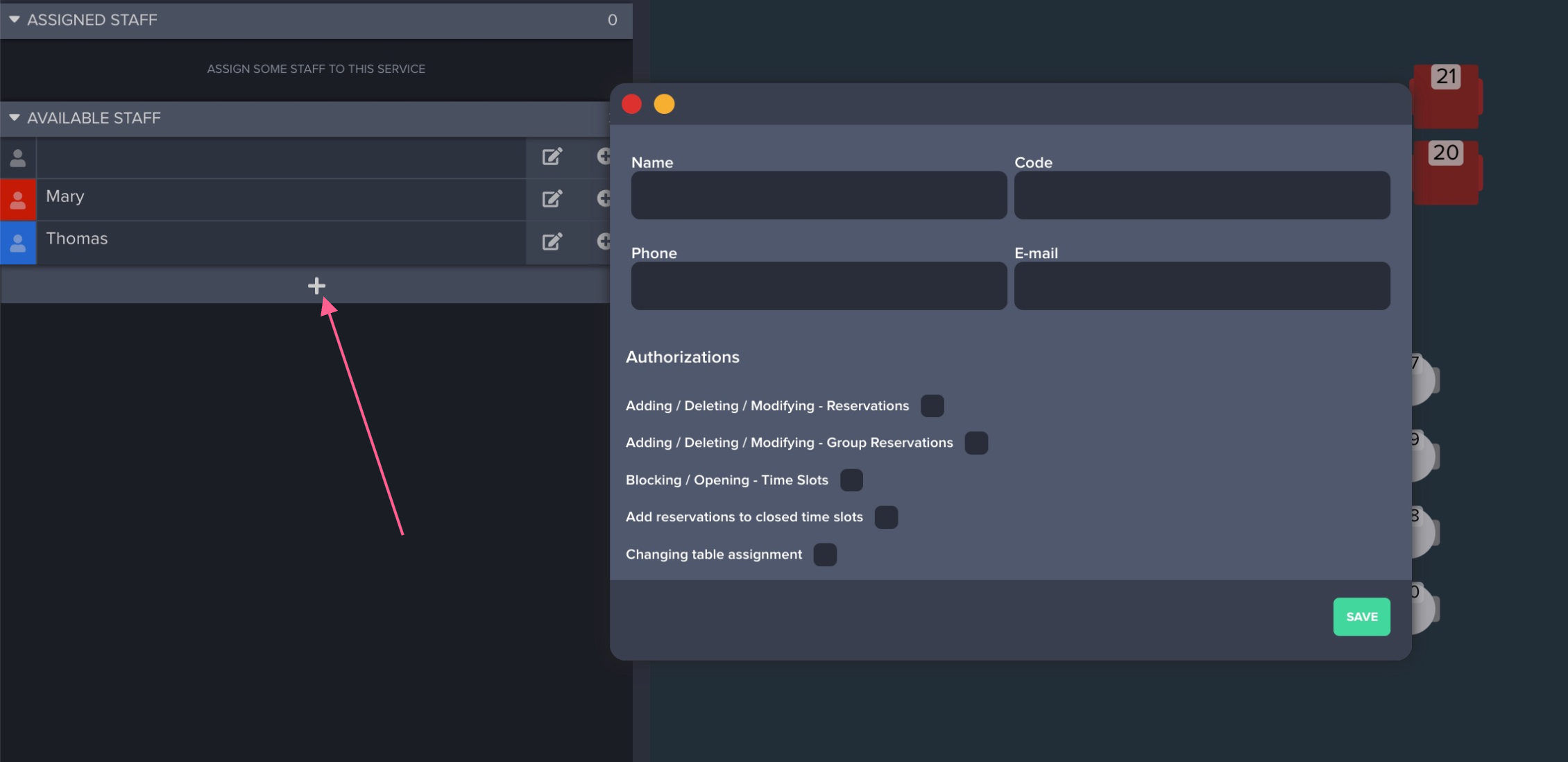The width and height of the screenshot is (1568, 762).
Task: Add Mary to assigned staff with plus icon
Action: click(604, 198)
